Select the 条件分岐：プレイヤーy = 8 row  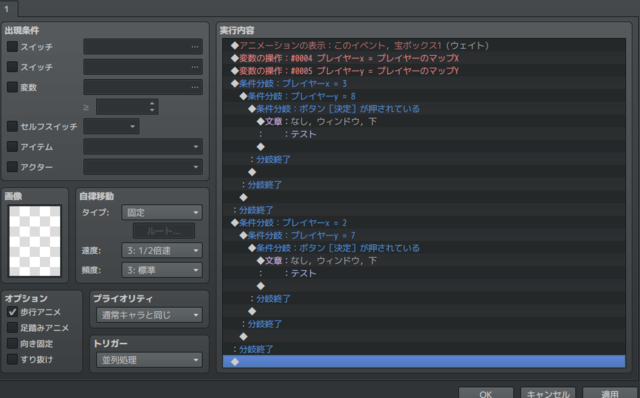(424, 96)
